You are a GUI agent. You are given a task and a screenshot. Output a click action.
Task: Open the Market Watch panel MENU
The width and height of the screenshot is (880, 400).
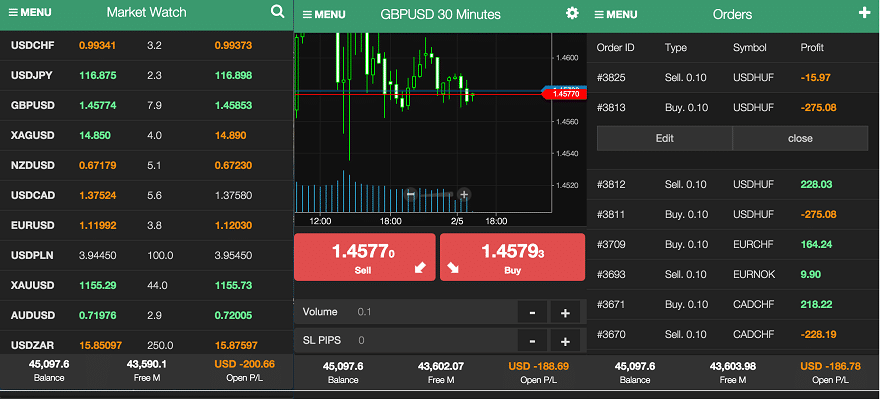31,14
